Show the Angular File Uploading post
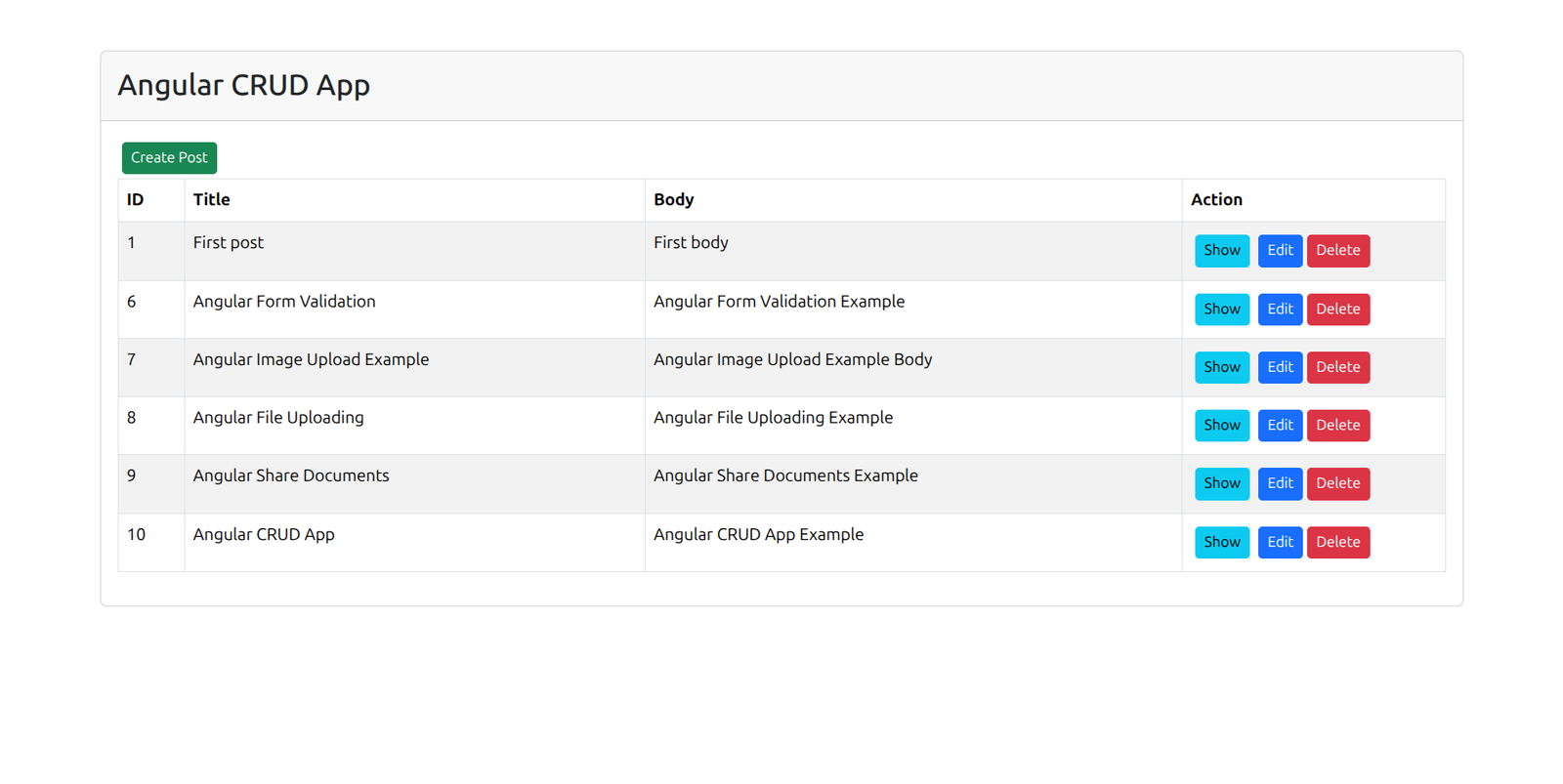Image resolution: width=1563 pixels, height=784 pixels. click(1221, 426)
